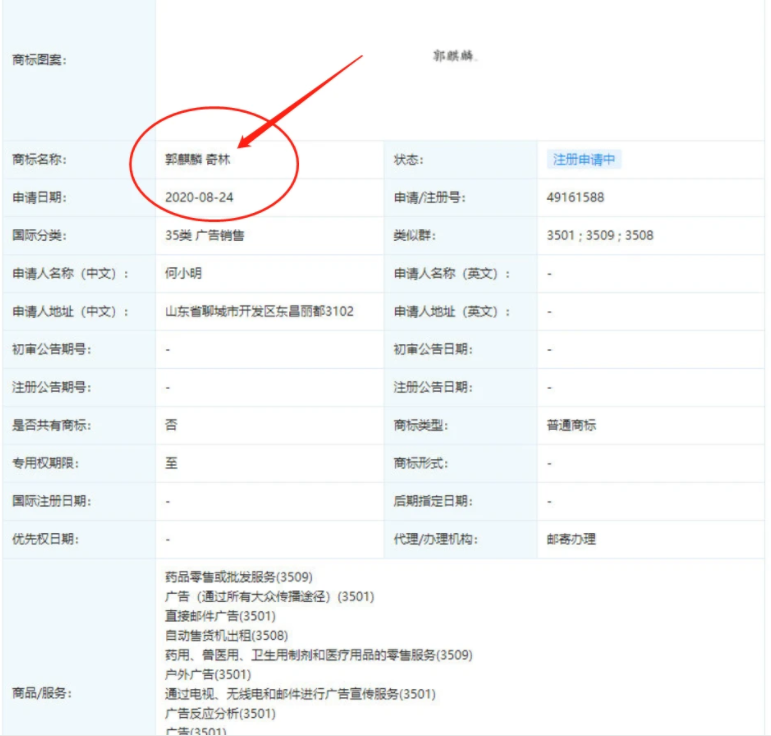Click the 35类 广告销售 classification value
The image size is (771, 736).
click(x=205, y=236)
